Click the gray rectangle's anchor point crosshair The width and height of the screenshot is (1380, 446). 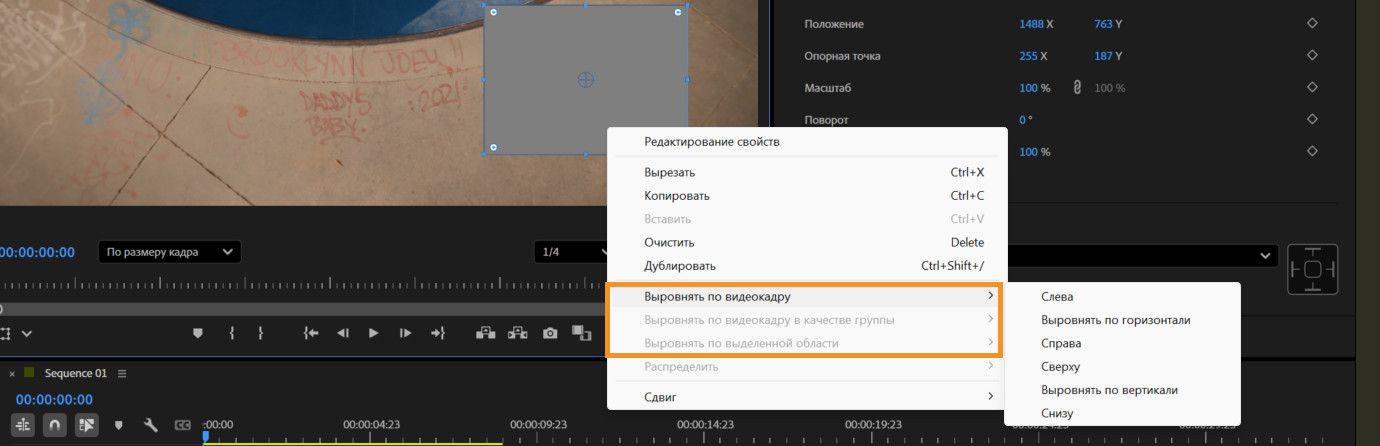[586, 79]
